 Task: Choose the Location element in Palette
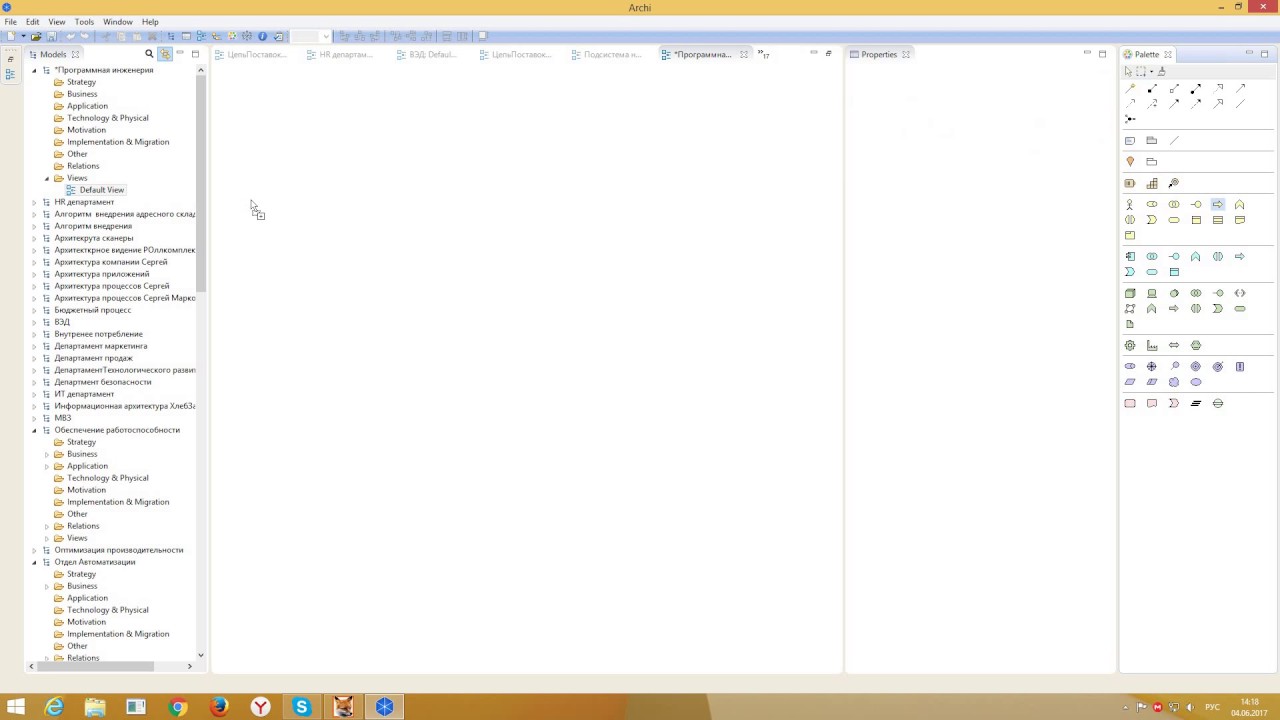1130,161
